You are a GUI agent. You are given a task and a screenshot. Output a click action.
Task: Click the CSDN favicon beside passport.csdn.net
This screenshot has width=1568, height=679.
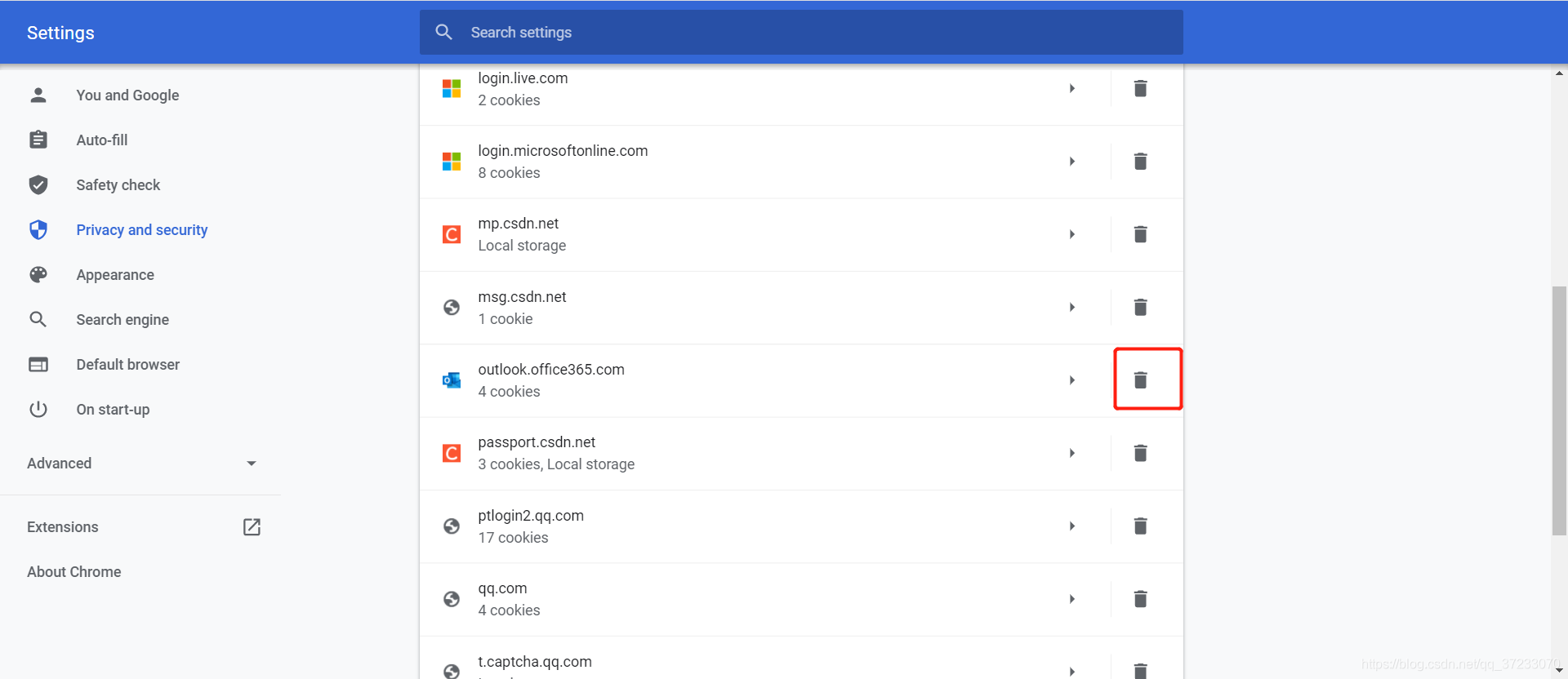tap(452, 453)
